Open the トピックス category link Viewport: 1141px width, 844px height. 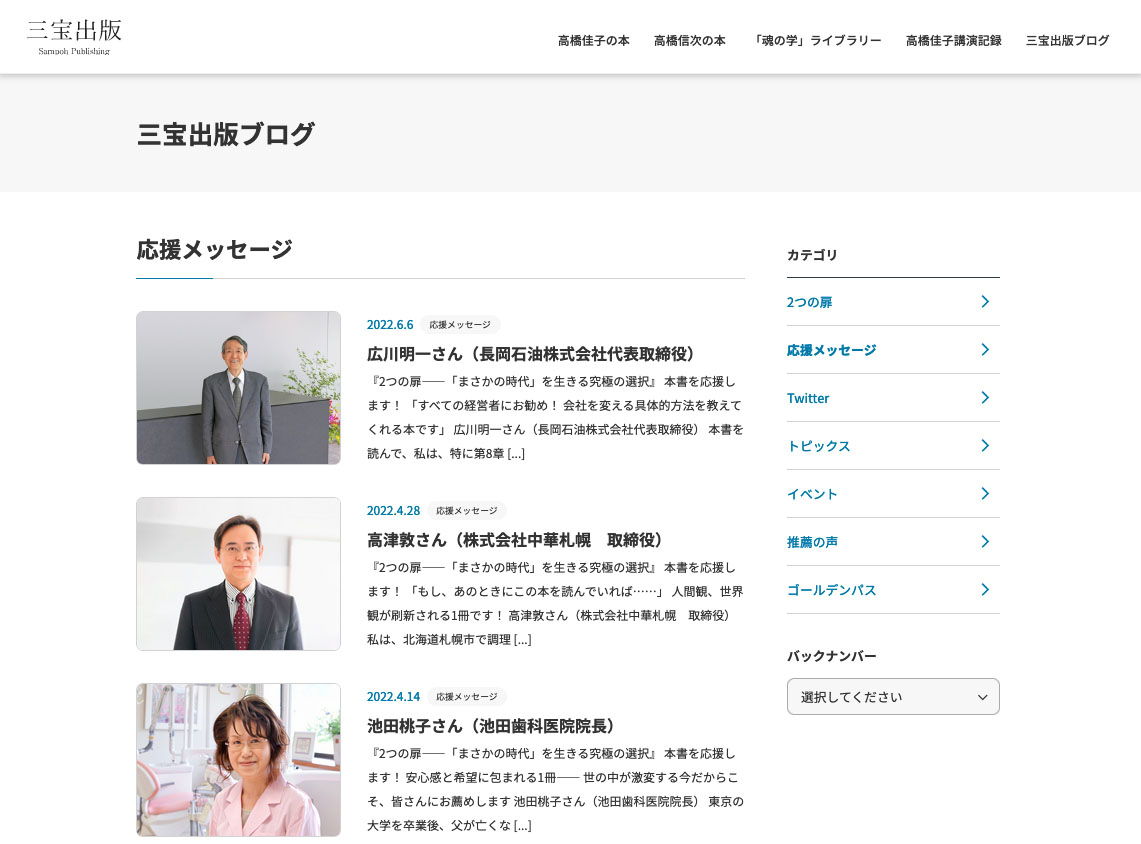coord(819,446)
